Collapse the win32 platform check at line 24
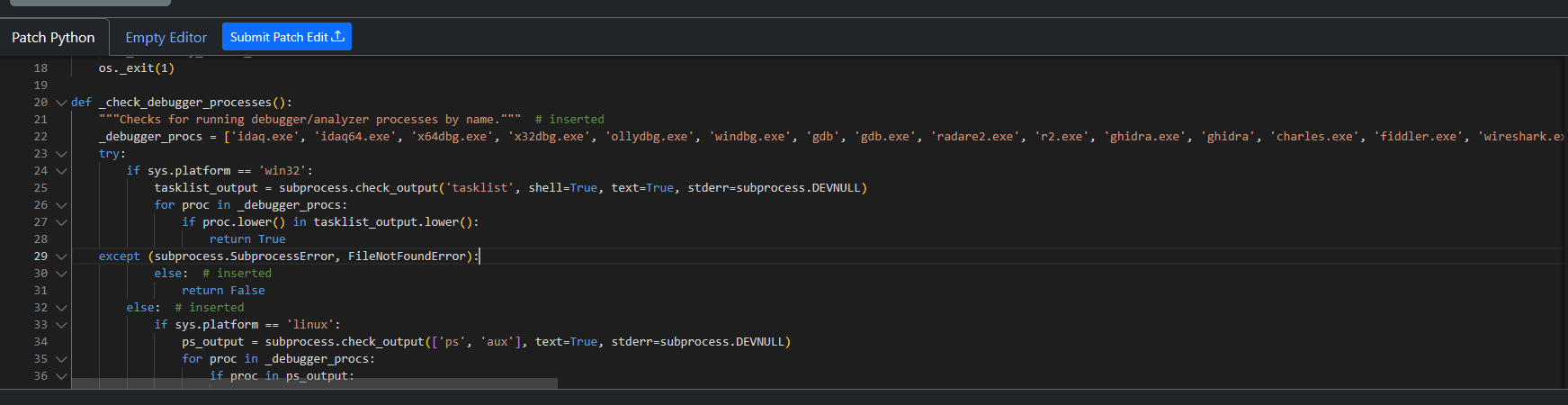This screenshot has height=405, width=1568. click(61, 171)
